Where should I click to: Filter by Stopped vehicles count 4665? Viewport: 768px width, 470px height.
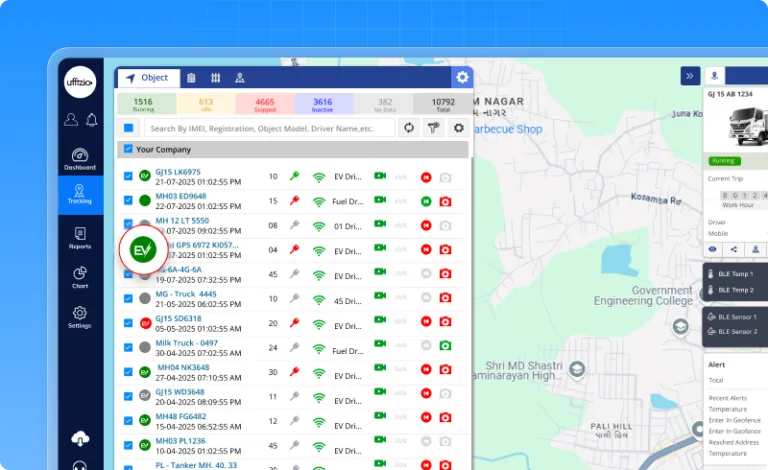pyautogui.click(x=264, y=102)
